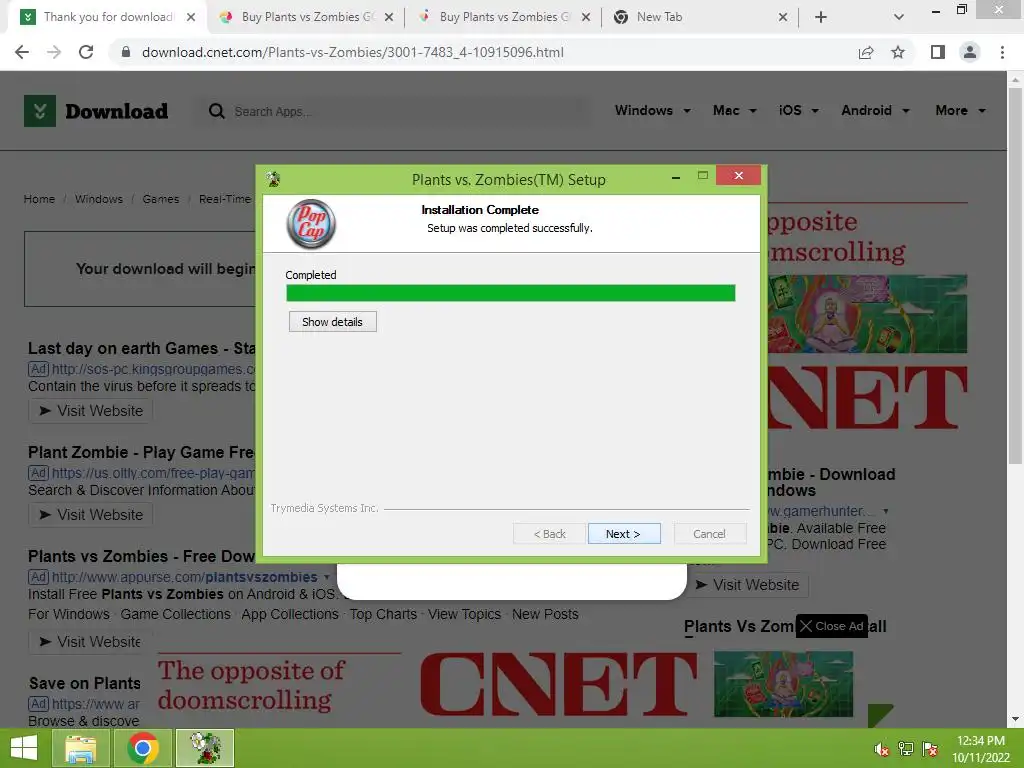
Task: Expand the iOS menu dropdown
Action: point(799,110)
